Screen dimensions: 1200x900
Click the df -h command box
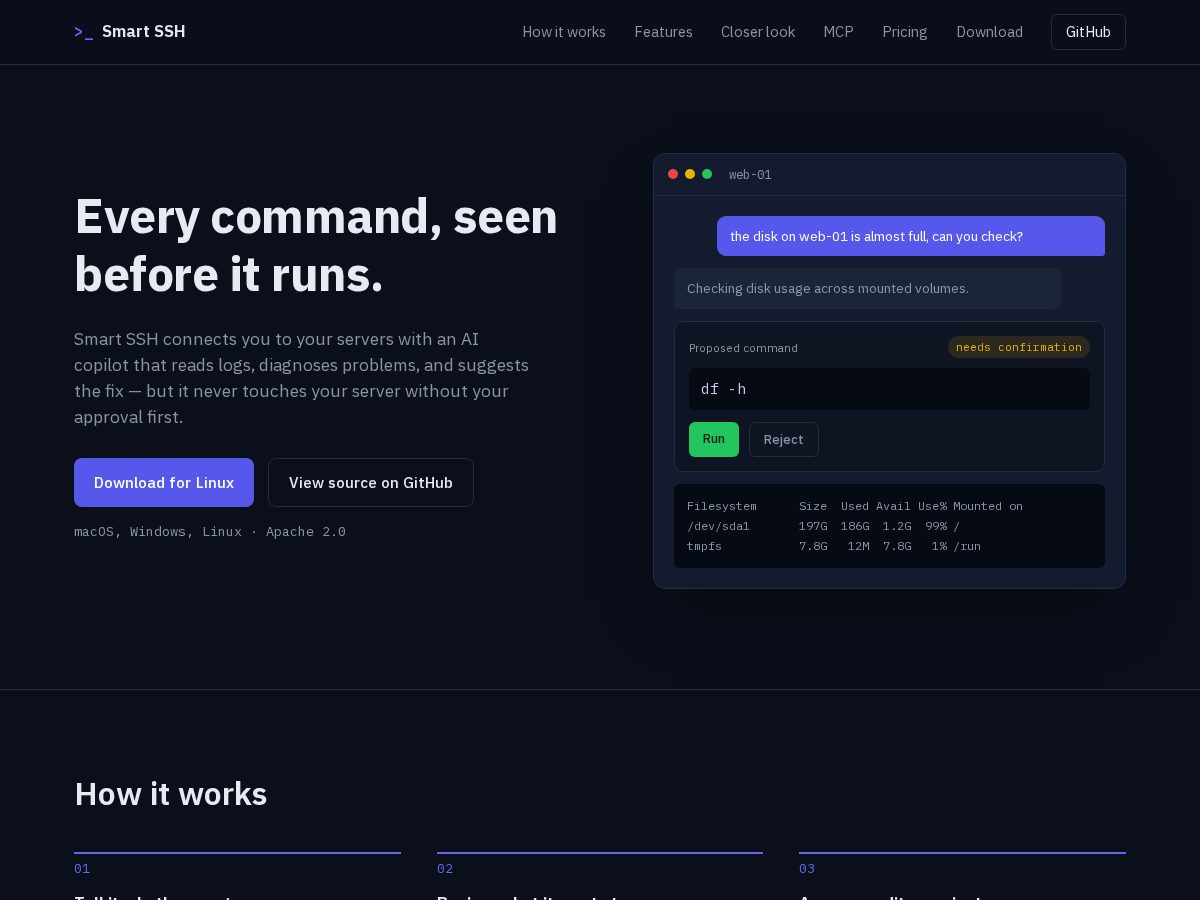coord(889,389)
